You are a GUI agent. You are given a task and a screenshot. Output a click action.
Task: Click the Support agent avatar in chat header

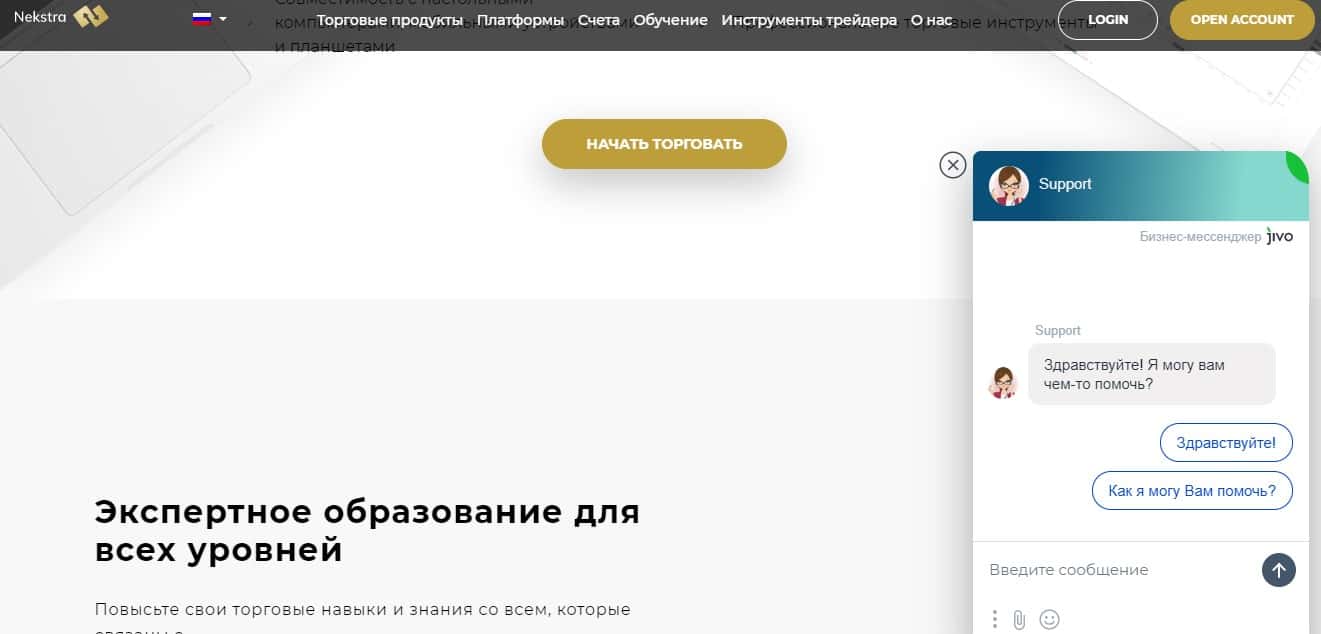click(1009, 185)
